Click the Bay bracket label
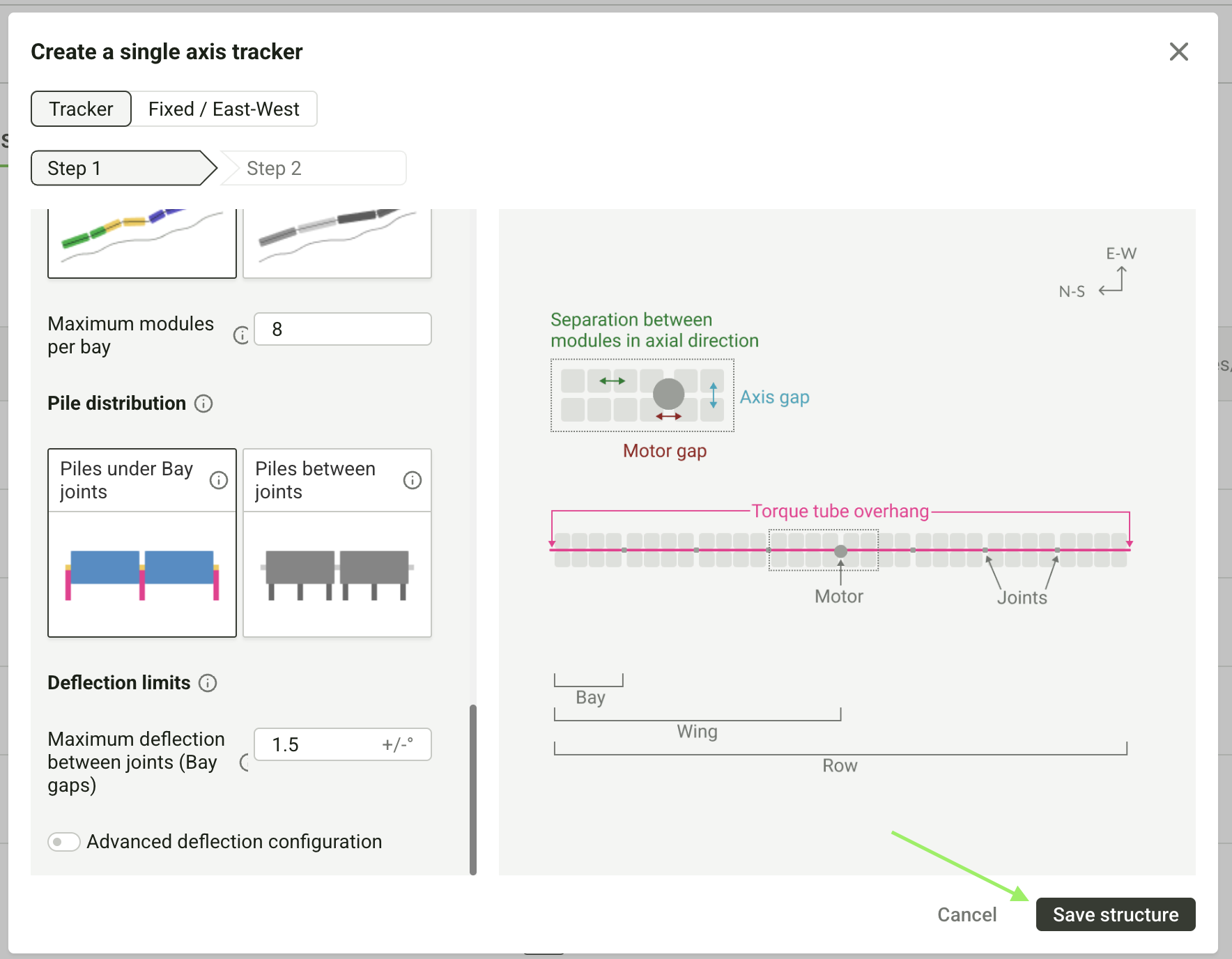Image resolution: width=1232 pixels, height=959 pixels. [x=590, y=698]
